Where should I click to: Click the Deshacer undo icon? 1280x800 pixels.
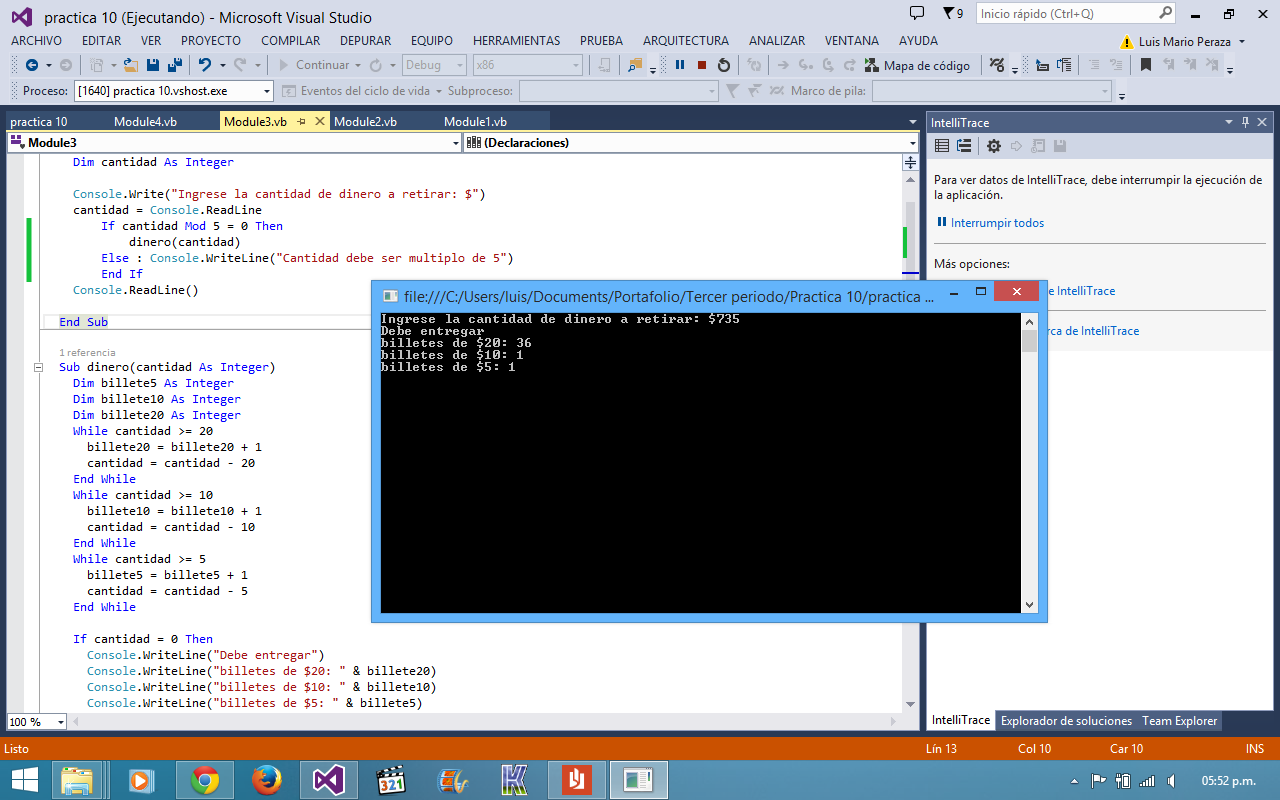(205, 64)
